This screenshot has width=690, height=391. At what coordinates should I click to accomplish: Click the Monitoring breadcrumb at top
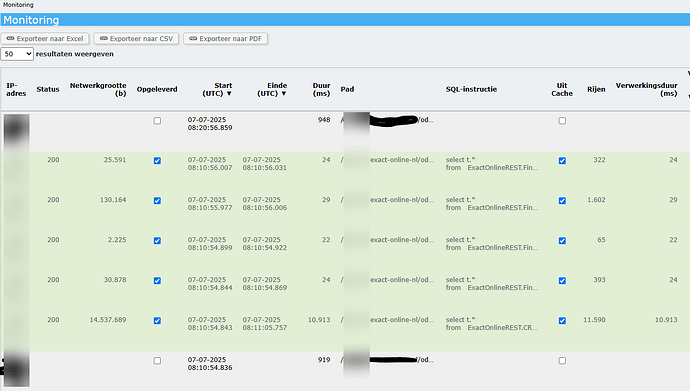pyautogui.click(x=18, y=5)
